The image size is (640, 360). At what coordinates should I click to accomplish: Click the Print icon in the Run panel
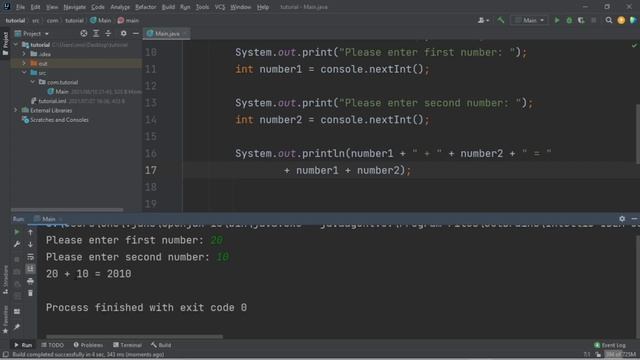click(30, 281)
